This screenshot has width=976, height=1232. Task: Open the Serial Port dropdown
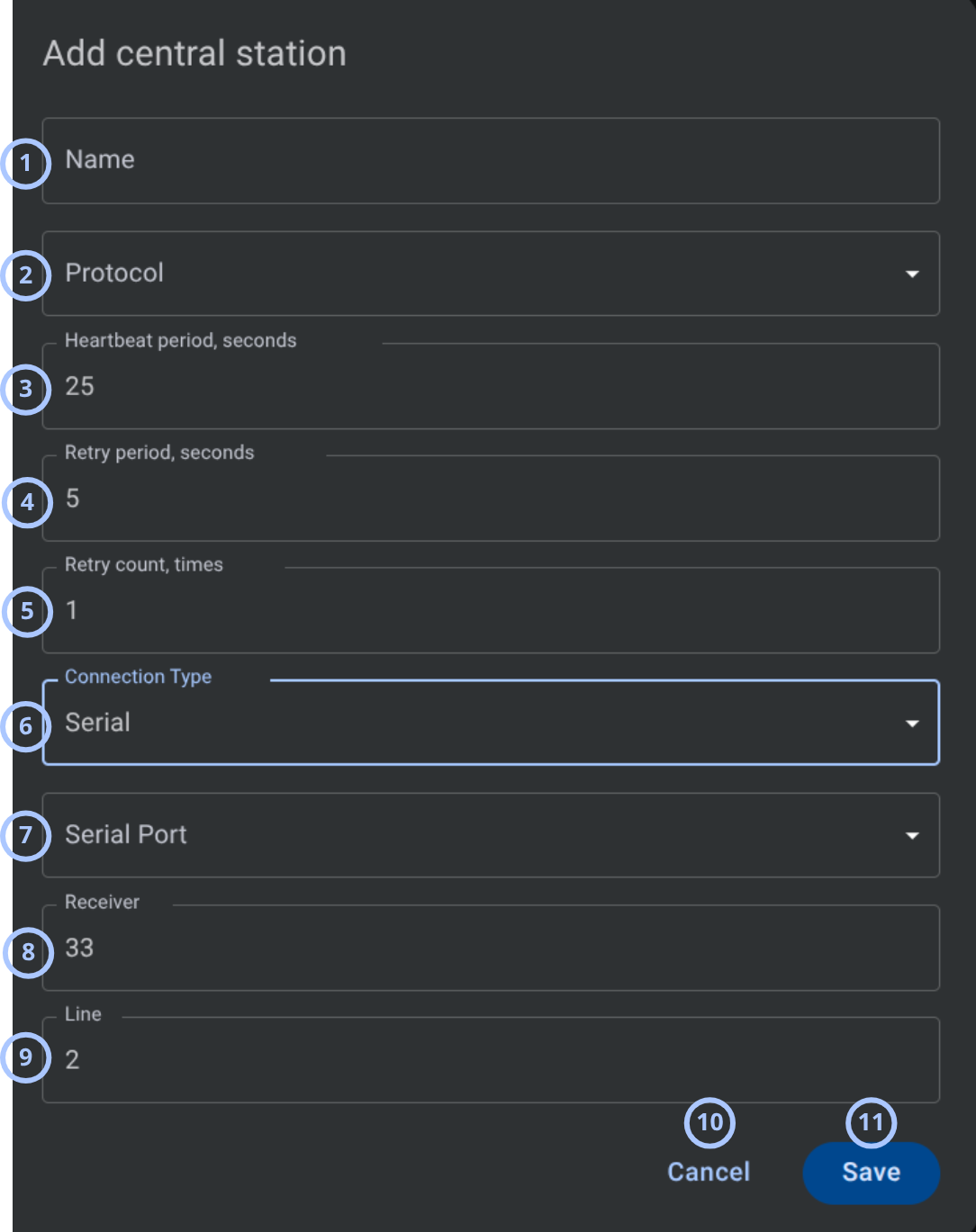point(491,835)
